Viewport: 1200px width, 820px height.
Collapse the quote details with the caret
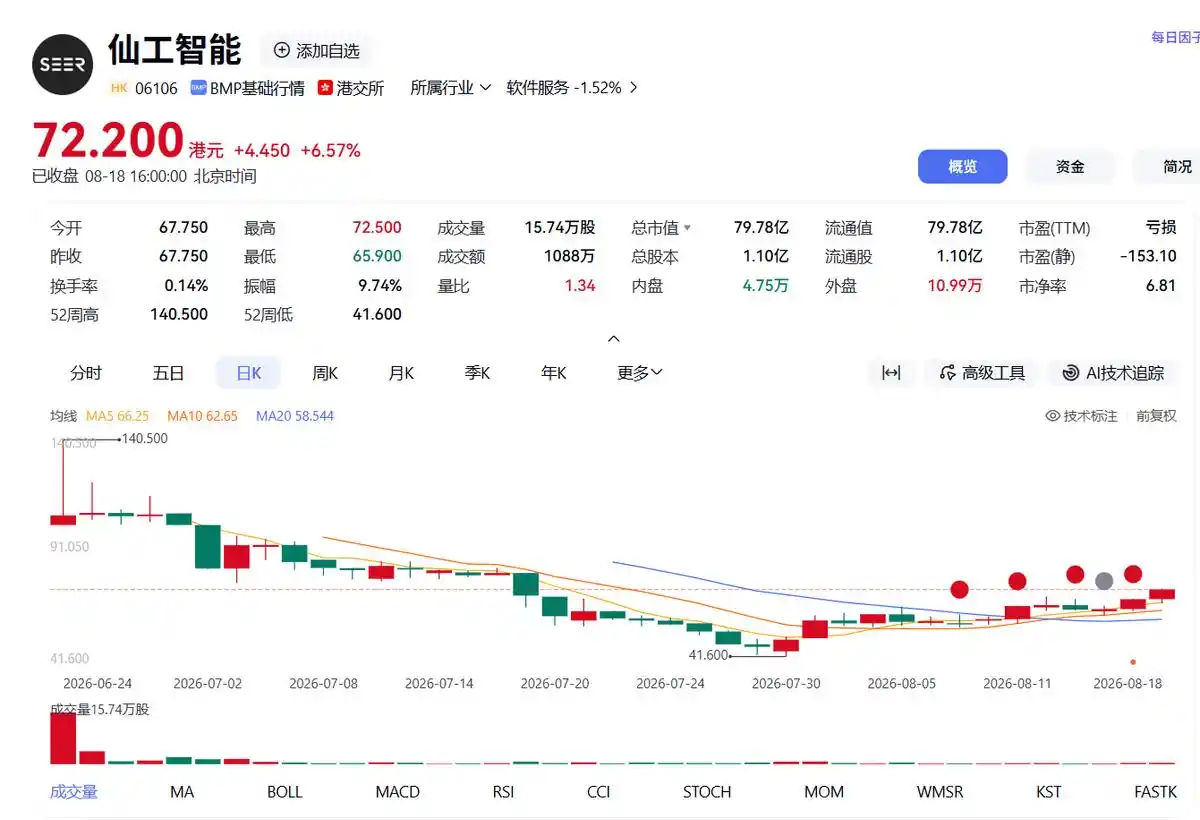coord(614,339)
